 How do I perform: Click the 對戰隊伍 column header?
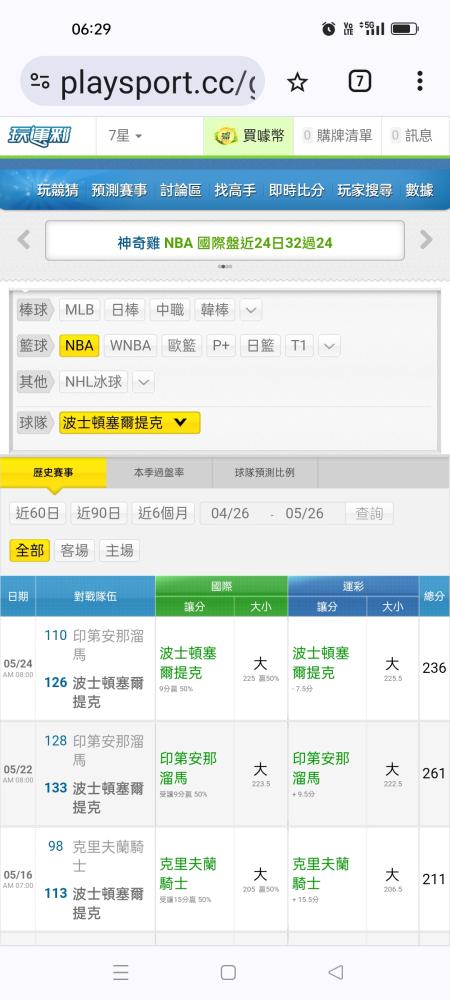pos(96,596)
